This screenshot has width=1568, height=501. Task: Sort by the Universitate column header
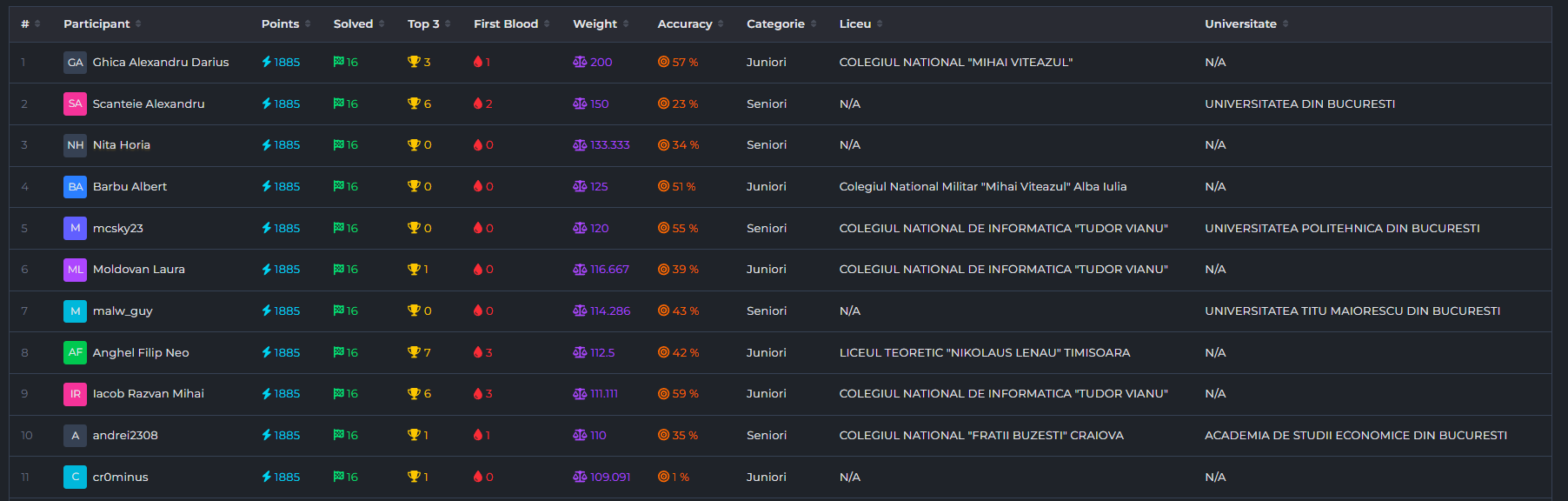coord(1240,24)
